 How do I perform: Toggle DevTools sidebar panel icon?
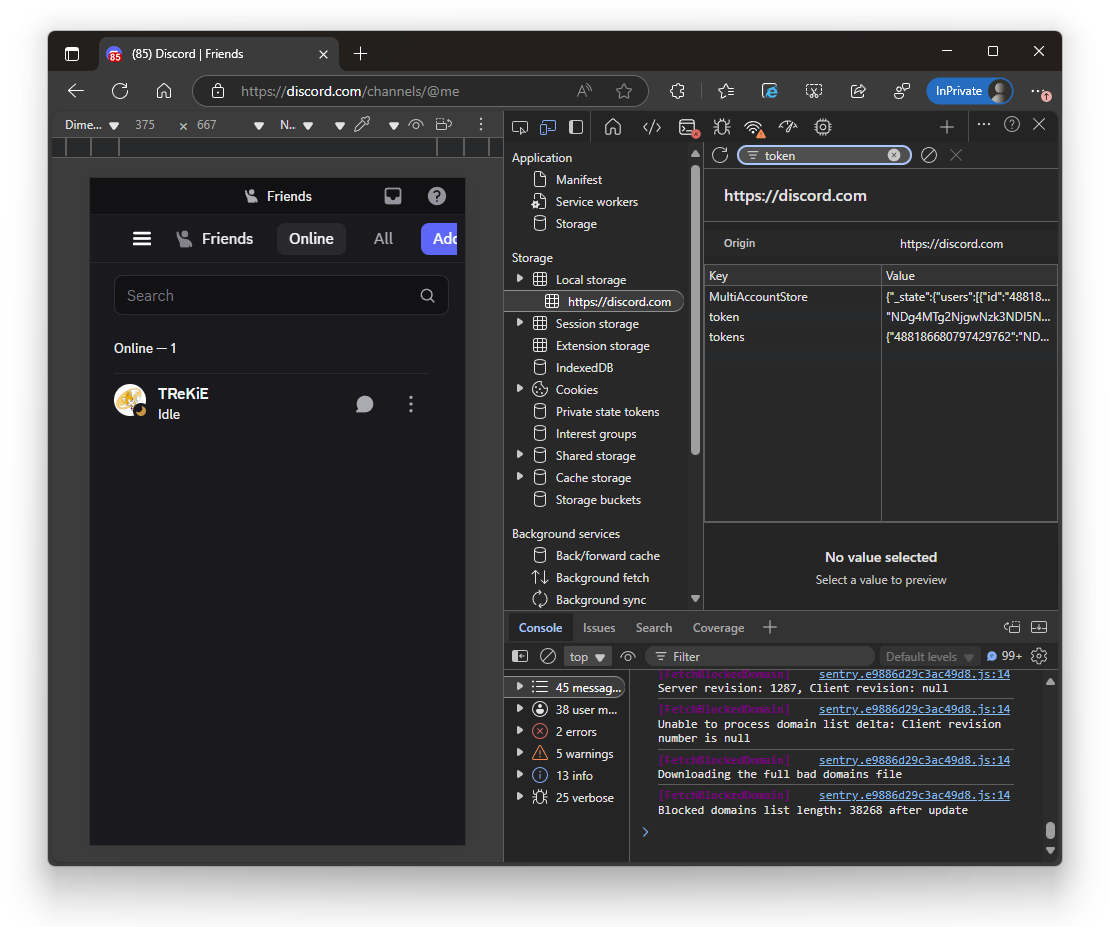576,127
